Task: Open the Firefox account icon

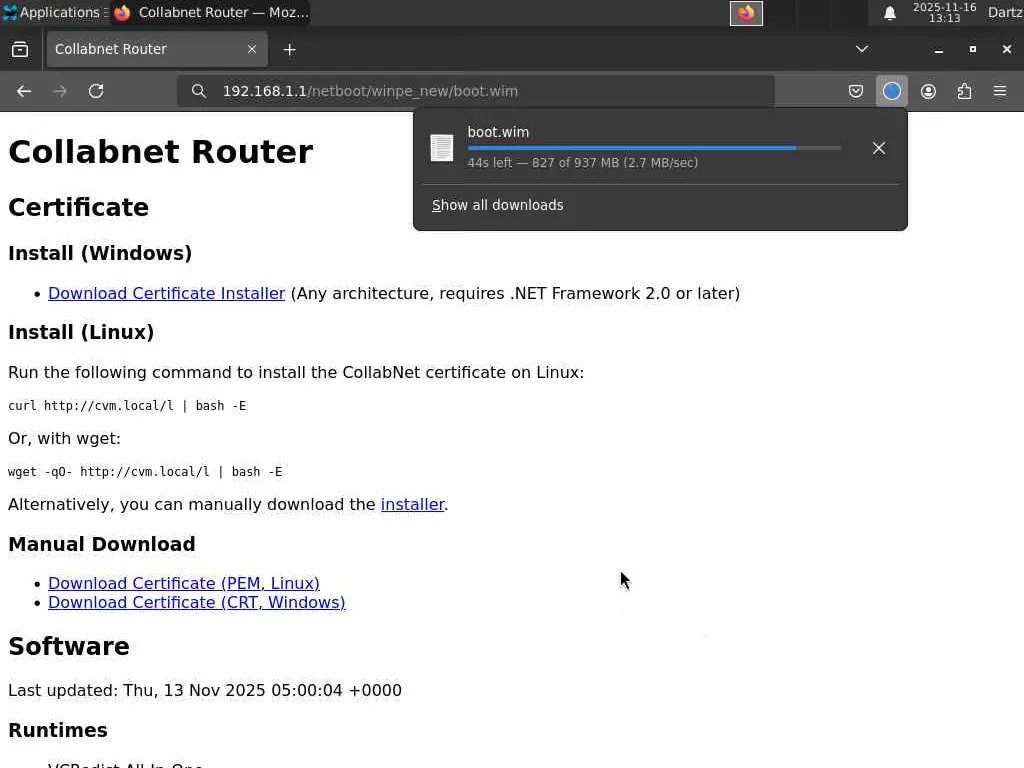Action: tap(928, 91)
